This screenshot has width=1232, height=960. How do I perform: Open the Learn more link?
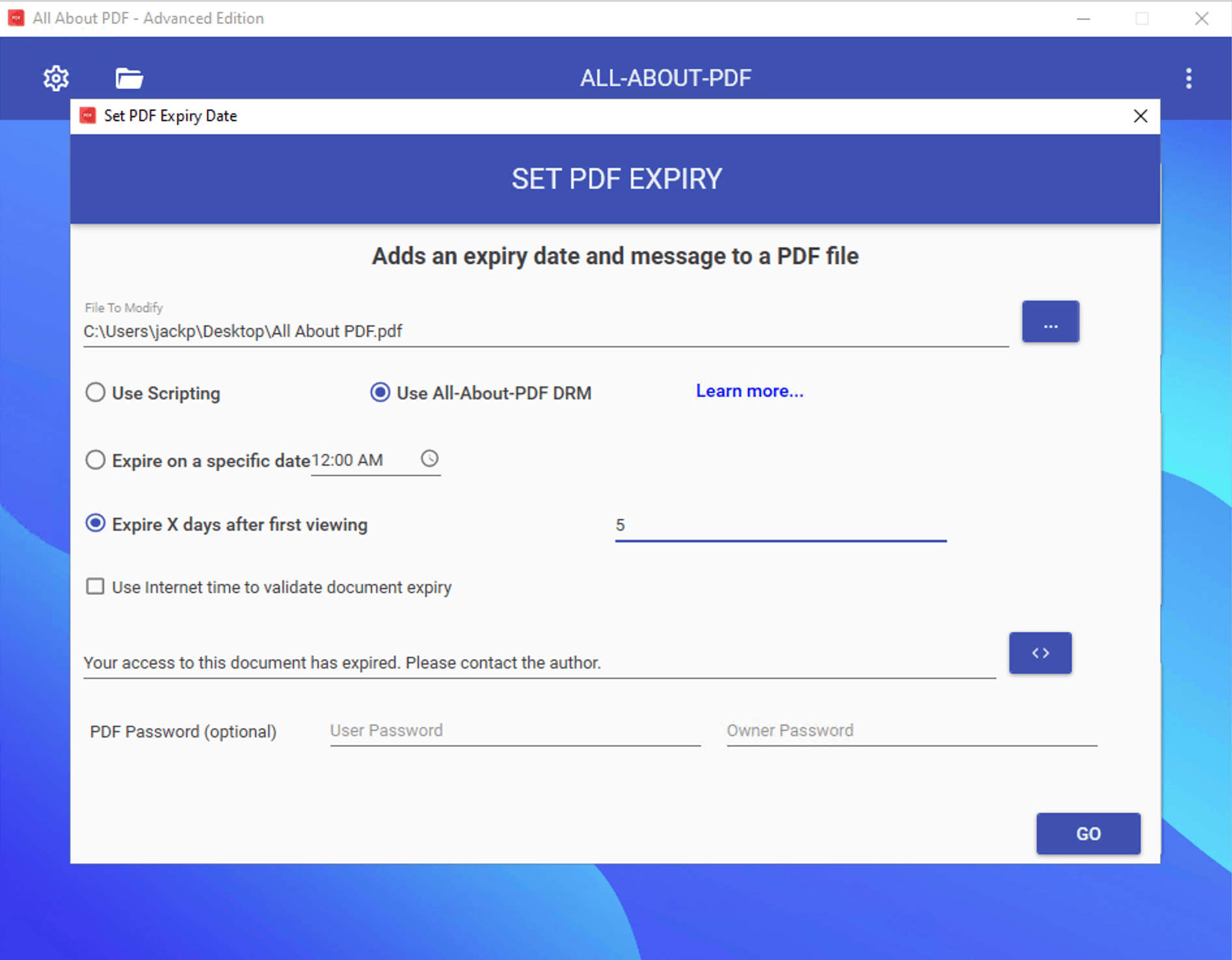click(749, 391)
